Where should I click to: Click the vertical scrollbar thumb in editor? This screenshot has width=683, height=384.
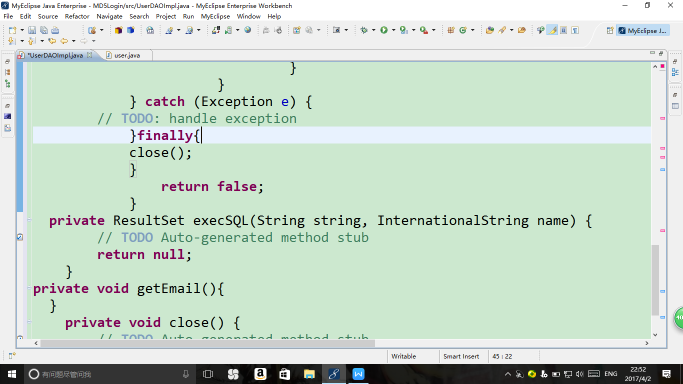[x=655, y=280]
